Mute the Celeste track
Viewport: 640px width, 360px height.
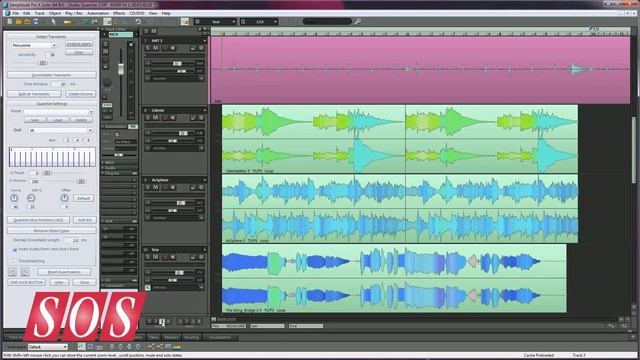point(155,118)
